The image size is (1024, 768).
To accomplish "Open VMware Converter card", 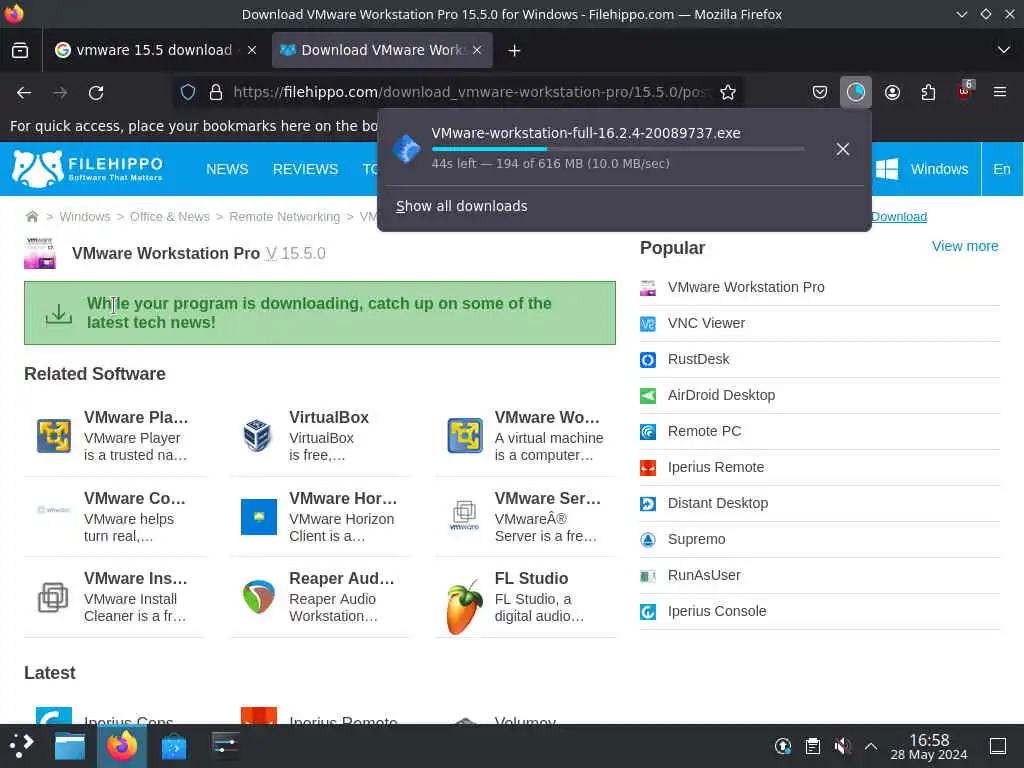I will pos(116,517).
